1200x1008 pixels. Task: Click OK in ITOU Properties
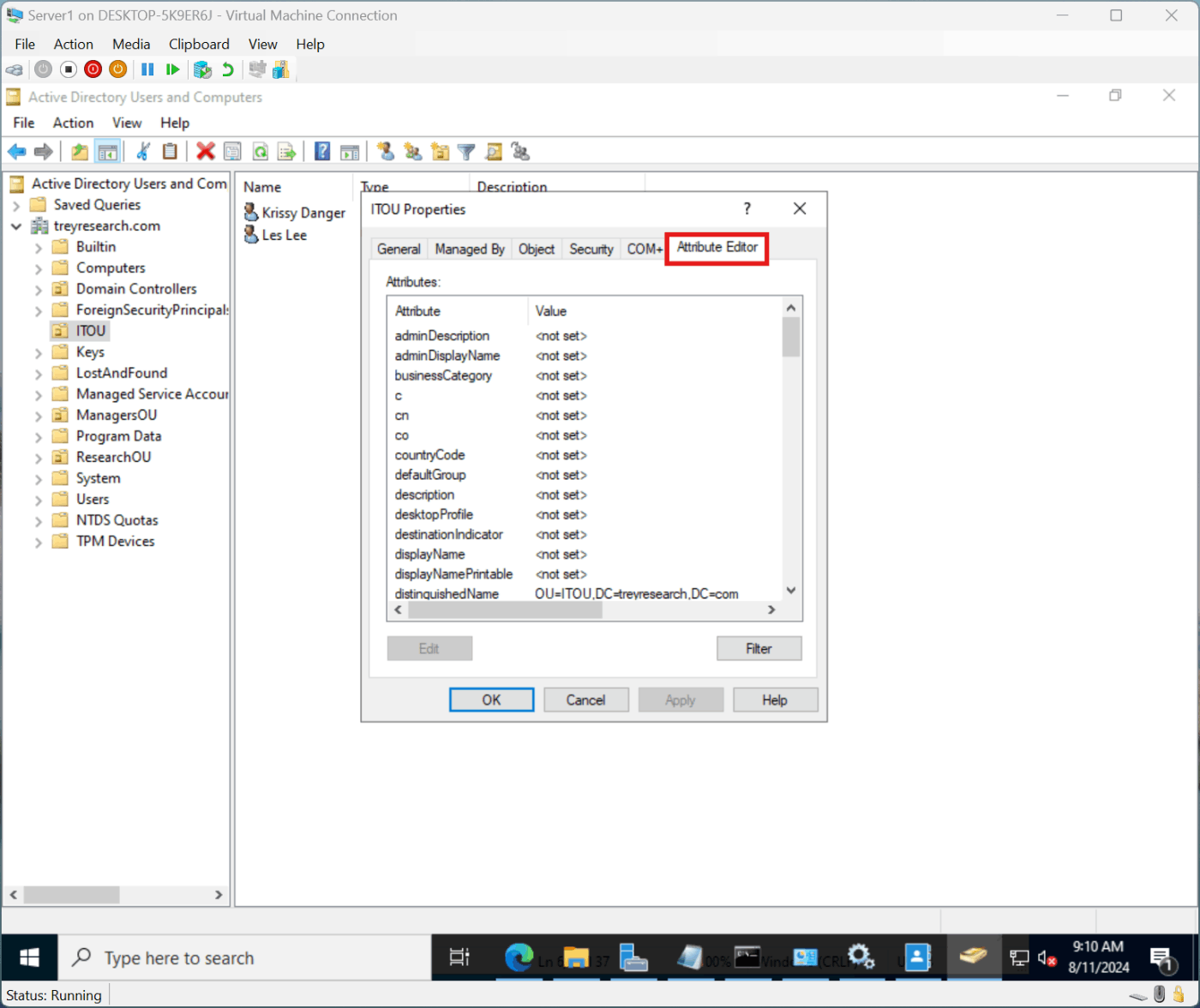(x=491, y=700)
